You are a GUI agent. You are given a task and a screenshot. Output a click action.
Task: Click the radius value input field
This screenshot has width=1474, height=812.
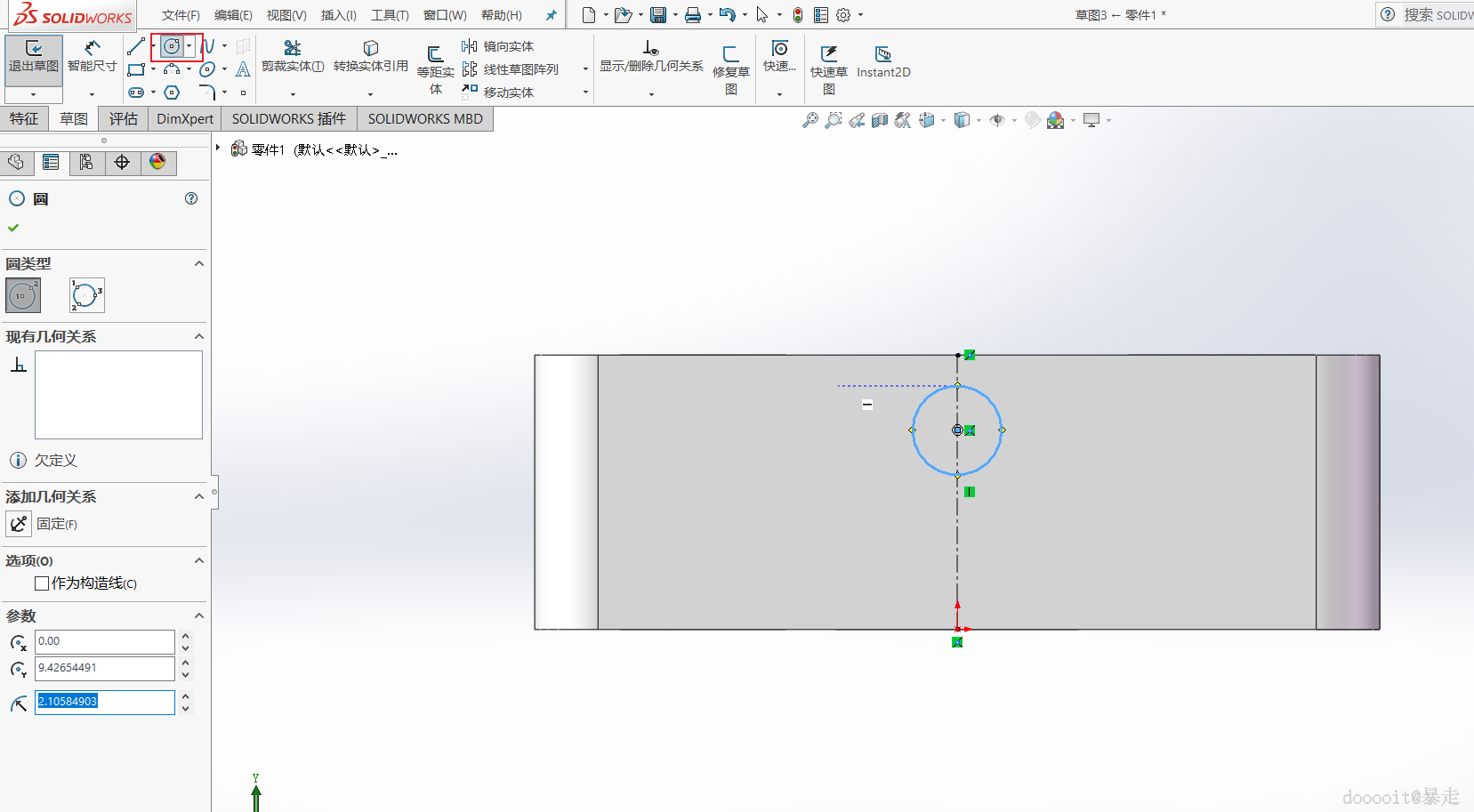pos(105,702)
